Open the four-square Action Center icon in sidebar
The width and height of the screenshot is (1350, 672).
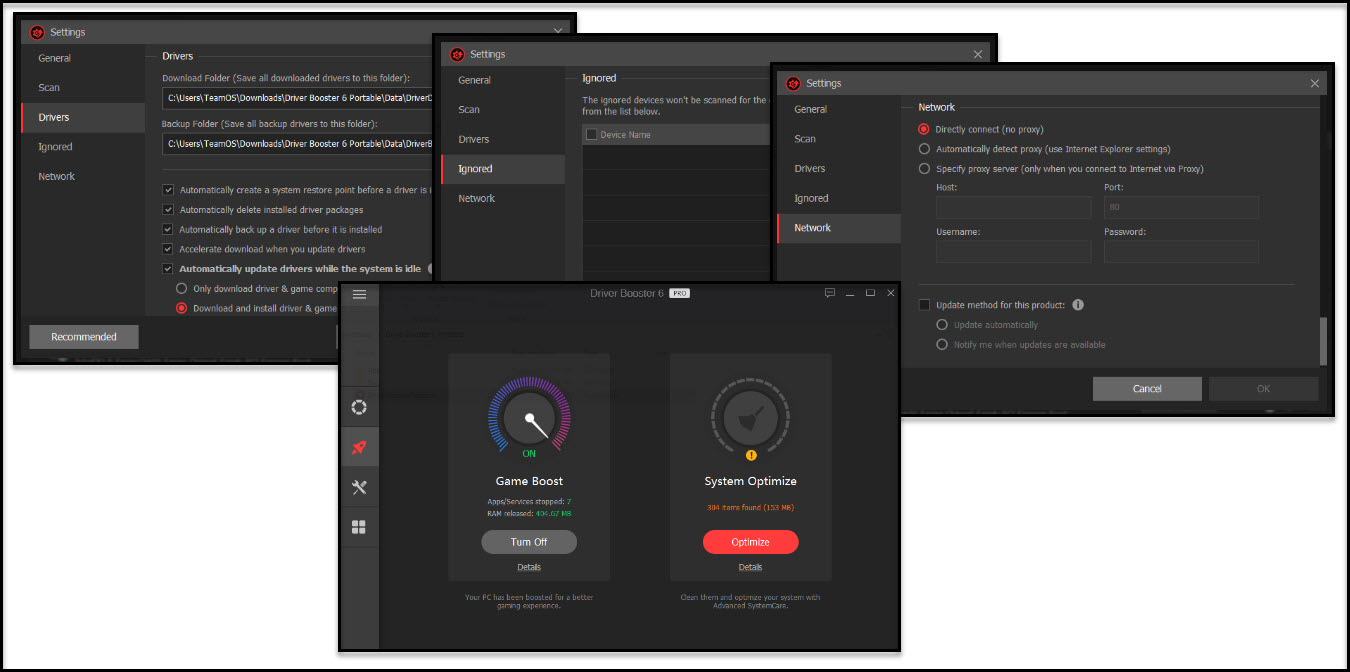point(360,527)
